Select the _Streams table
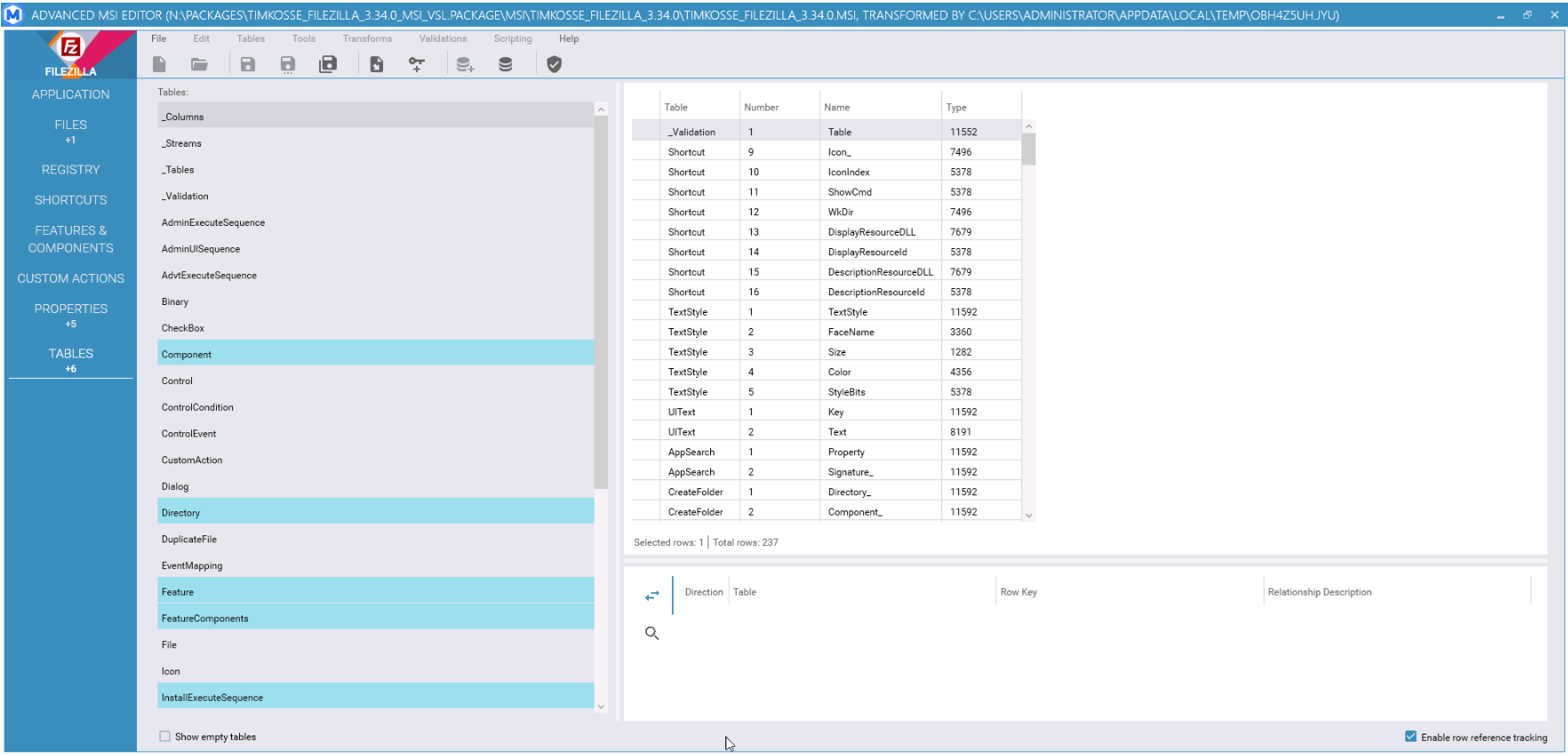Viewport: 1568px width, 755px height. pyautogui.click(x=376, y=143)
